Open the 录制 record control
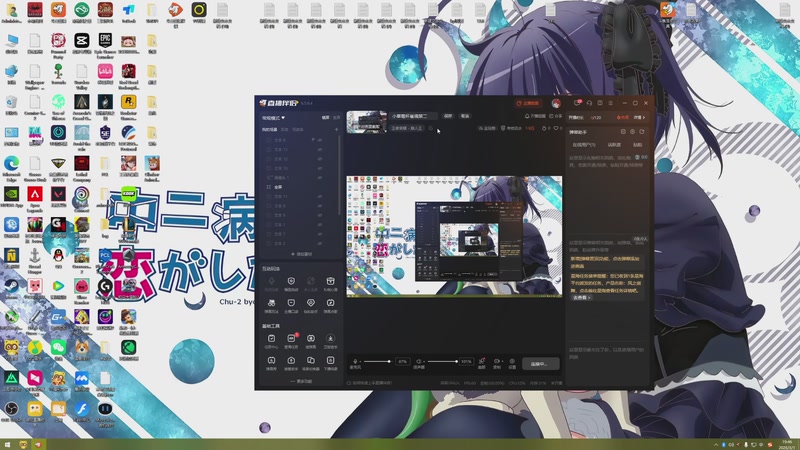Screen dimensions: 800x450 pos(497,363)
